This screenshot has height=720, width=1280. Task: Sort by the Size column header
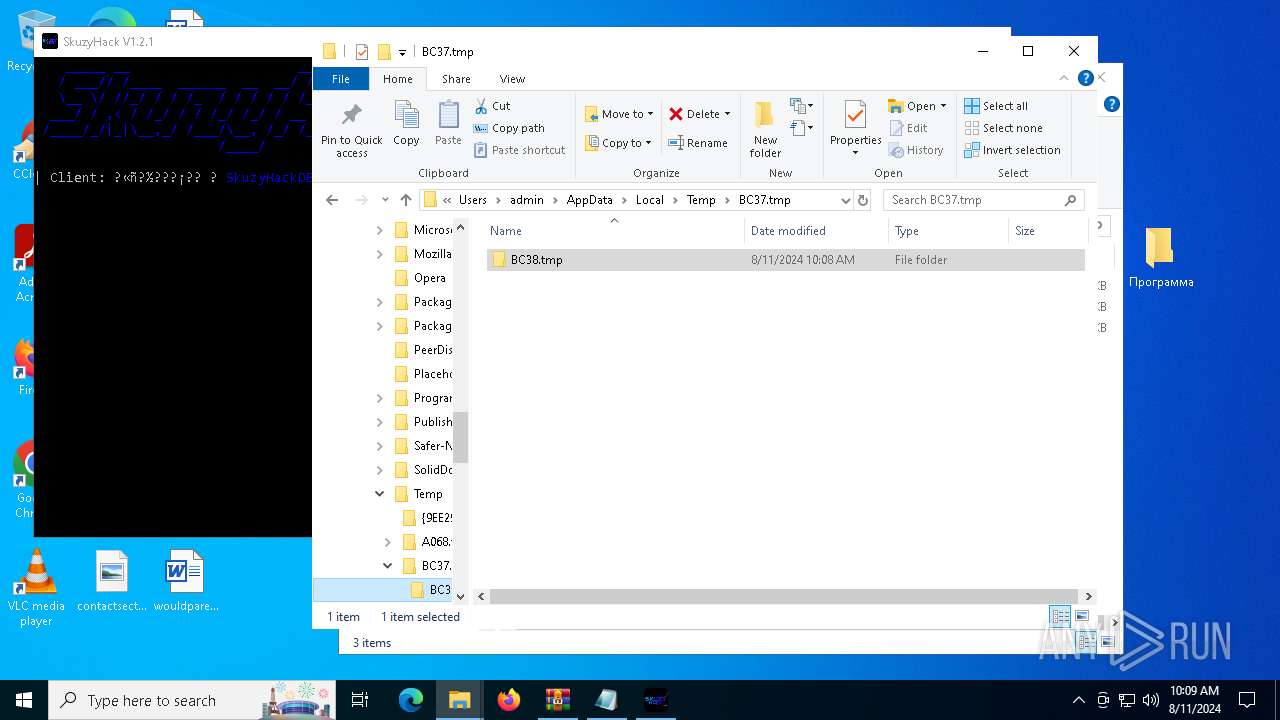coord(1047,231)
